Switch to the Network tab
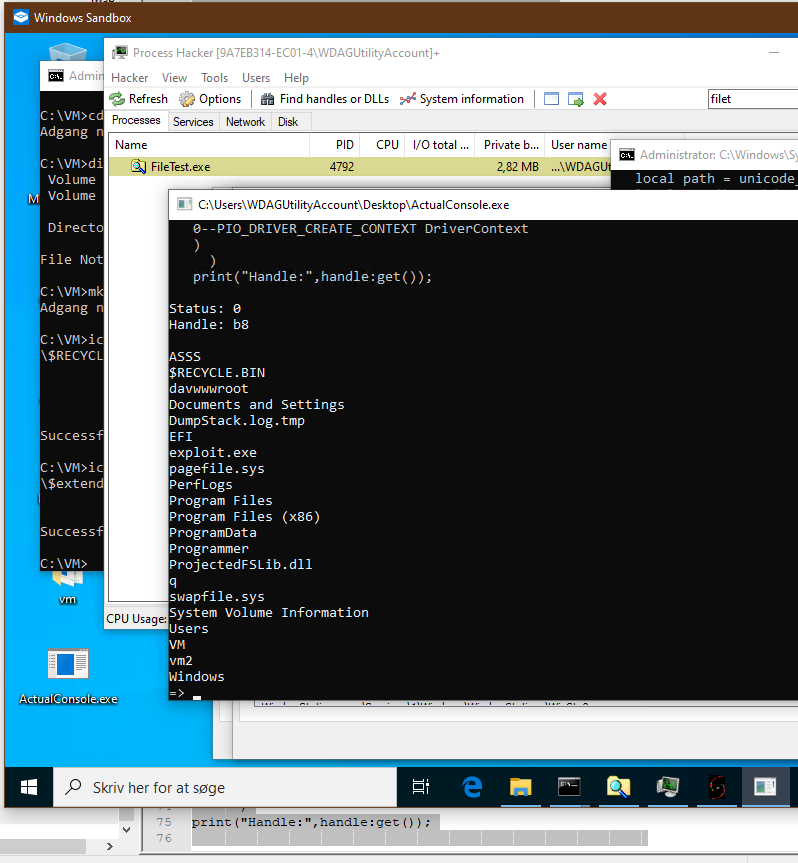This screenshot has height=863, width=798. tap(245, 122)
